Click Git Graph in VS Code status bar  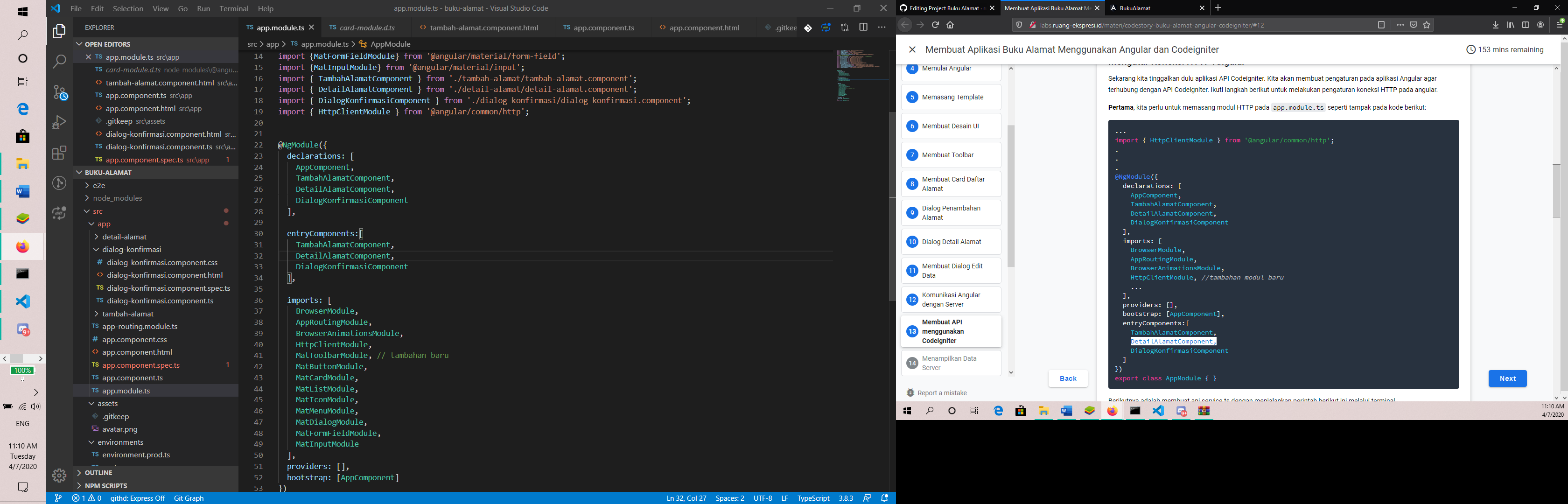click(x=189, y=498)
